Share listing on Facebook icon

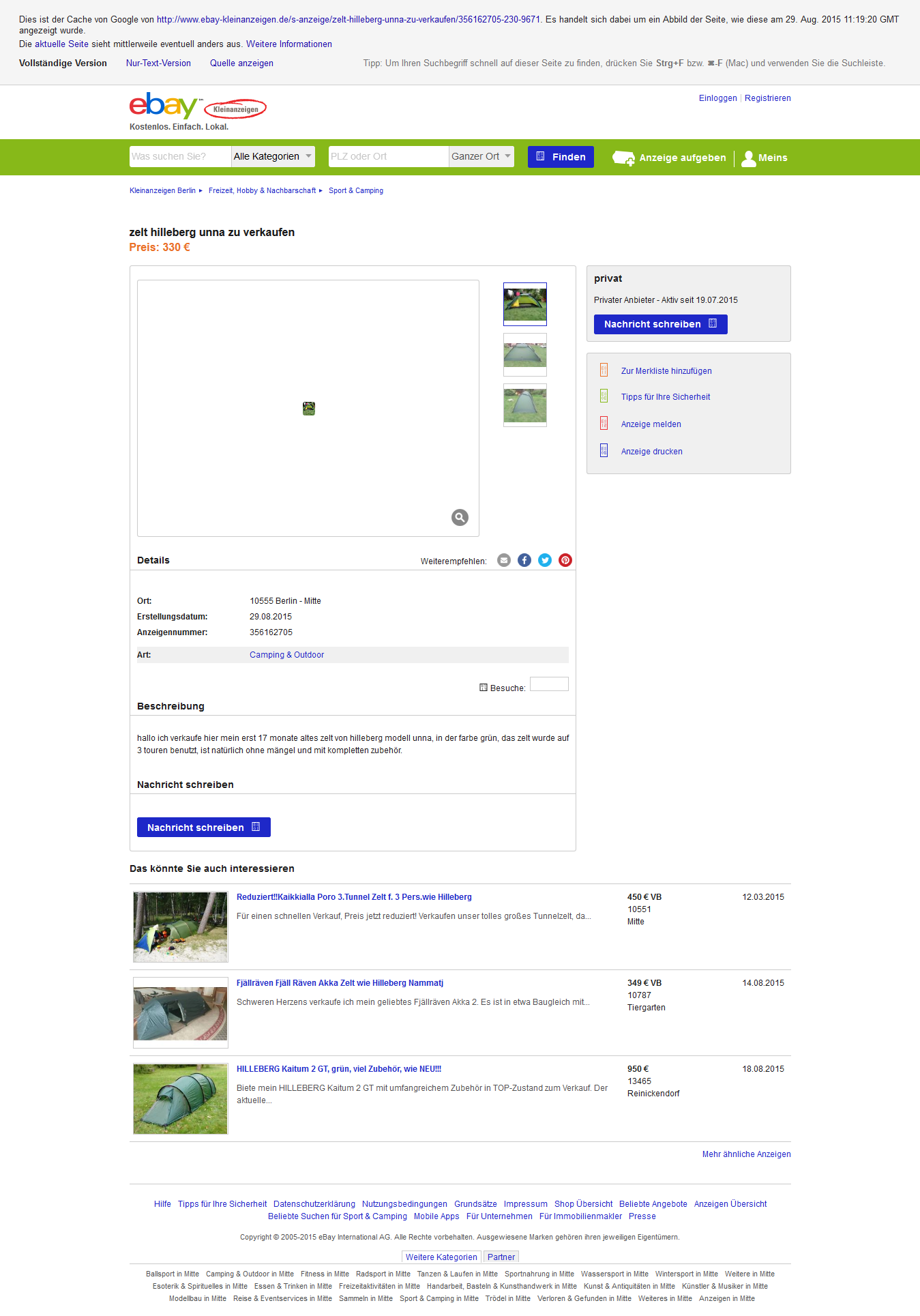[x=524, y=560]
